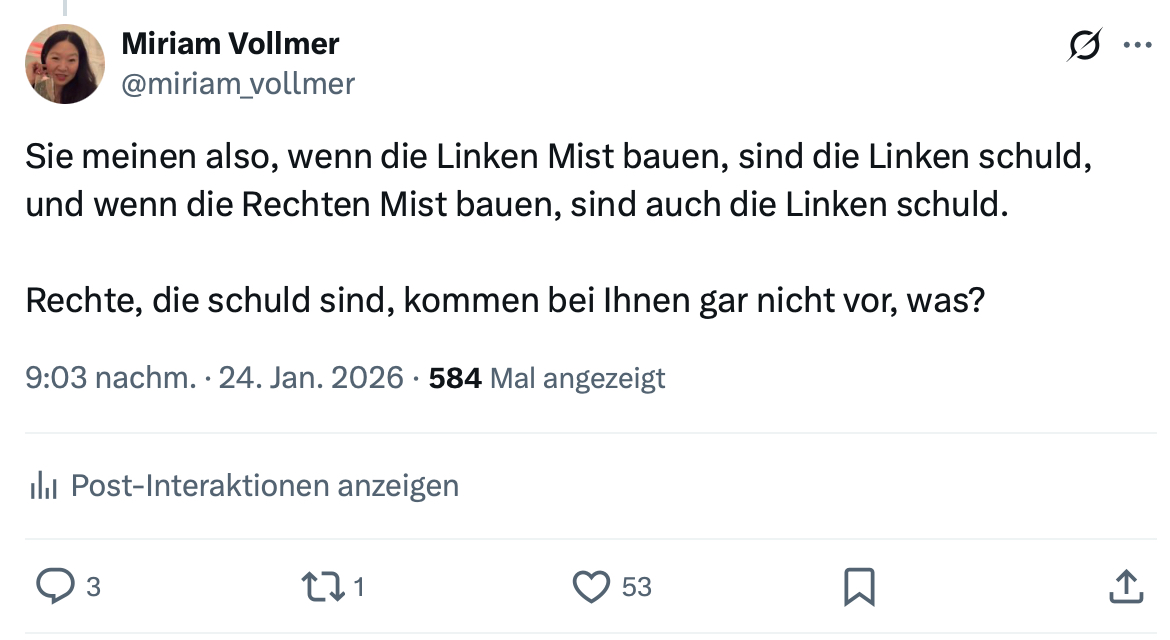This screenshot has height=640, width=1170.
Task: Click the bar chart analytics icon
Action: pos(43,487)
